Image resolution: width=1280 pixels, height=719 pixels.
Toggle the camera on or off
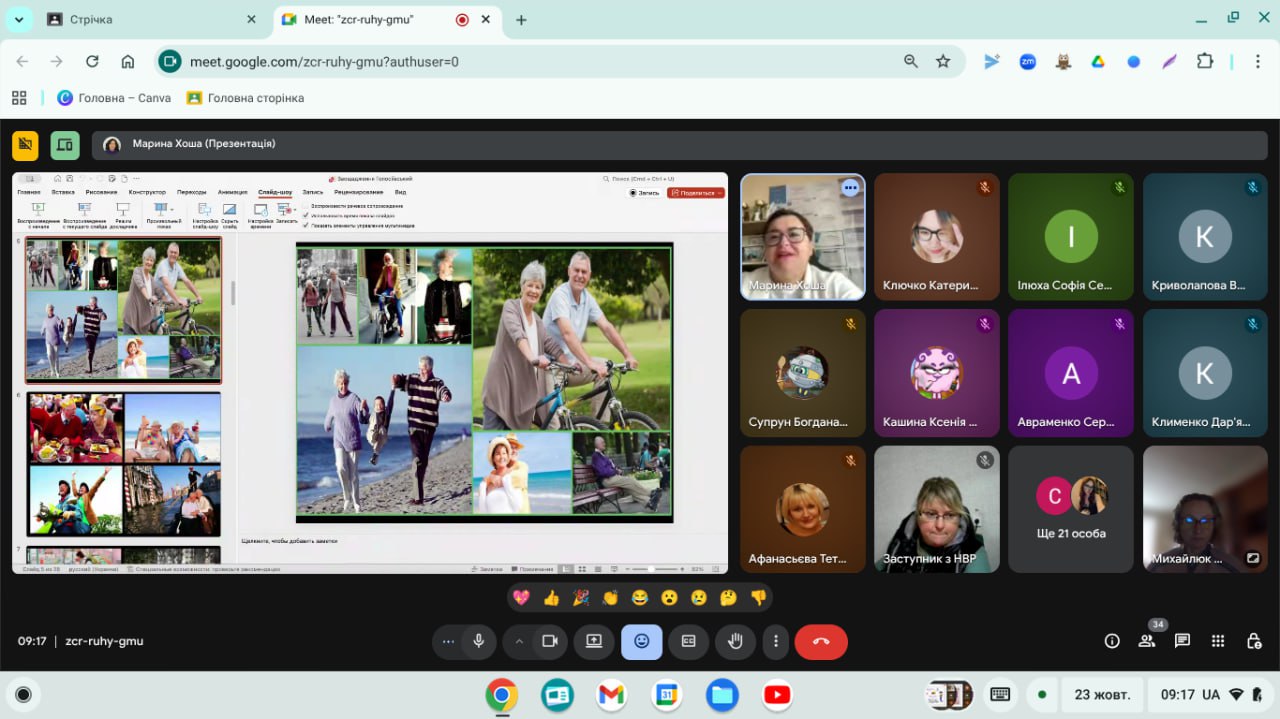[x=549, y=642]
